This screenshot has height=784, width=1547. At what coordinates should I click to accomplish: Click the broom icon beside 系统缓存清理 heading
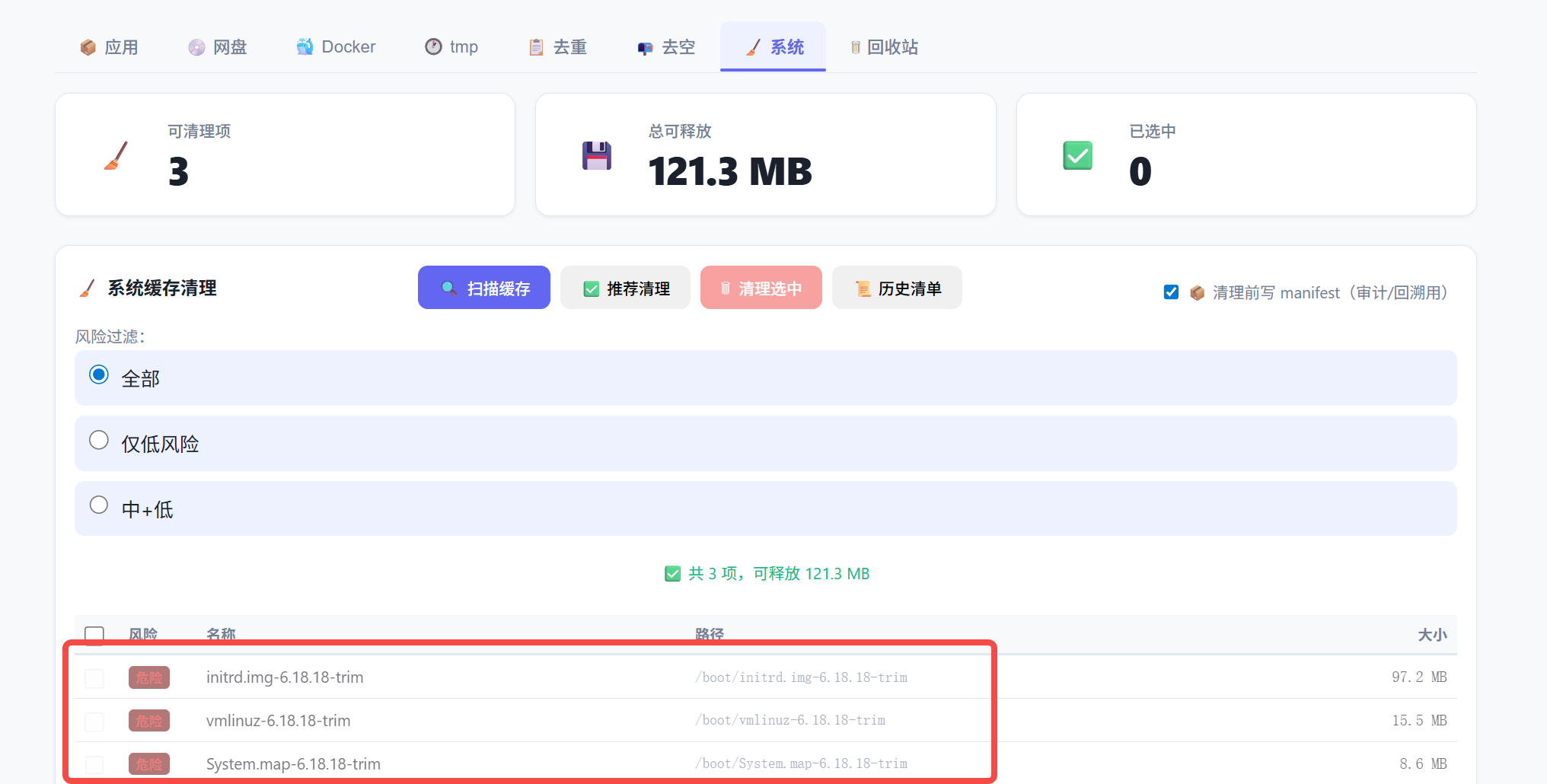[88, 288]
